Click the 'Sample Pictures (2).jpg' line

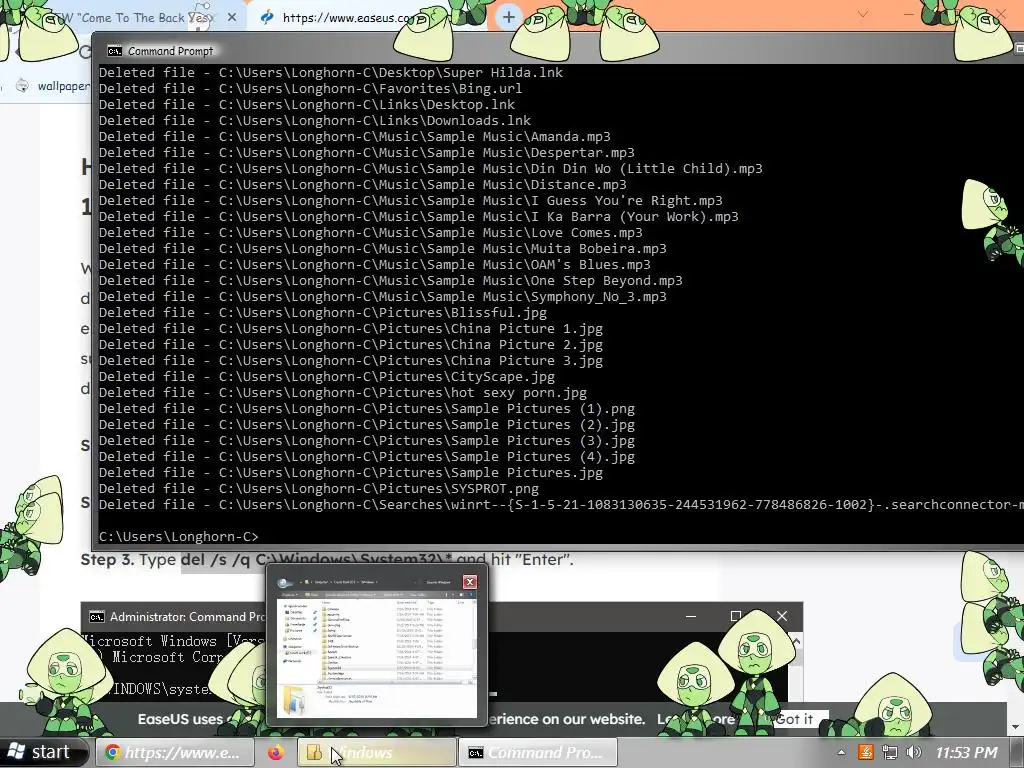(x=366, y=424)
